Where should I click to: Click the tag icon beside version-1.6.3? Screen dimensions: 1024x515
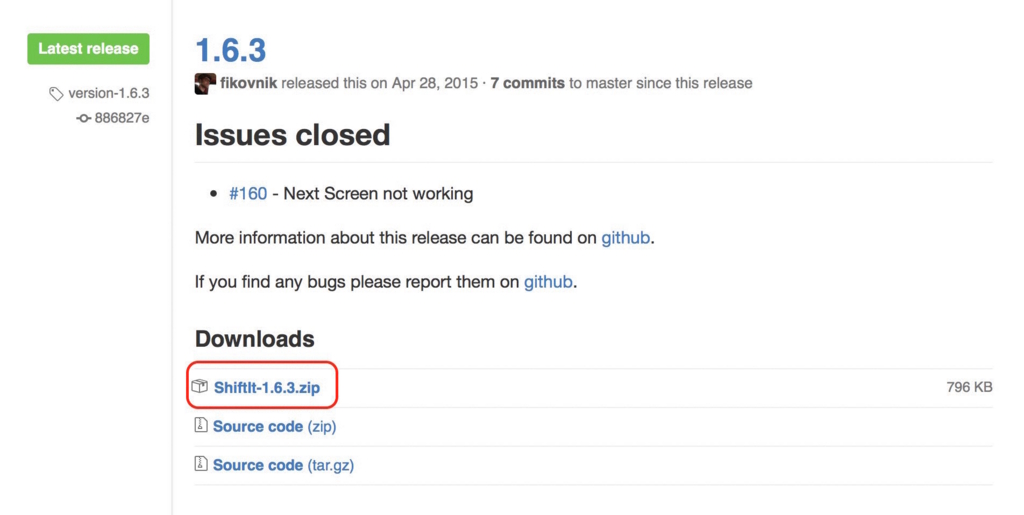[x=56, y=94]
